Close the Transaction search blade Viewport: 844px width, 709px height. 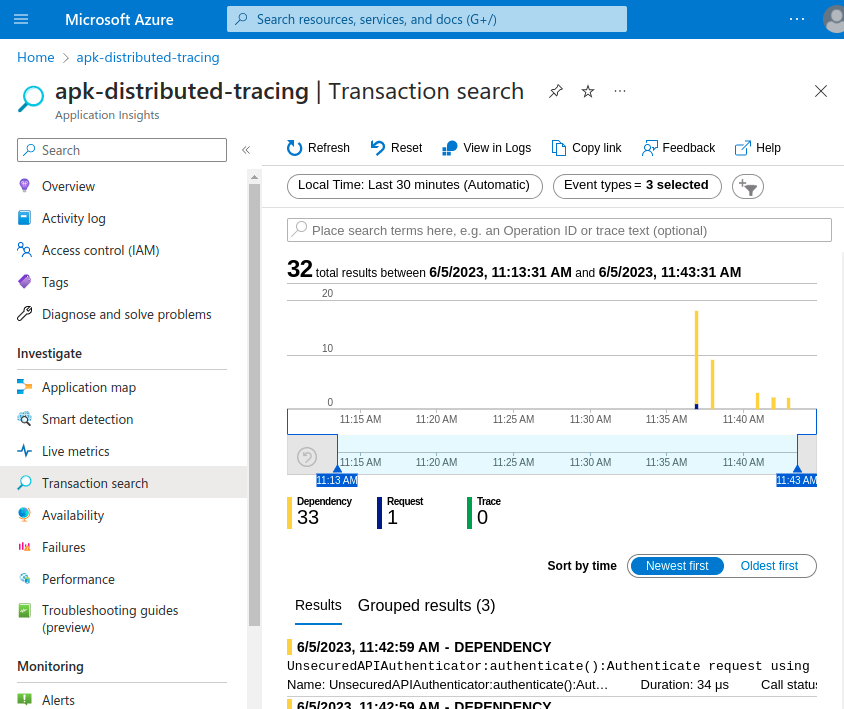[x=821, y=91]
